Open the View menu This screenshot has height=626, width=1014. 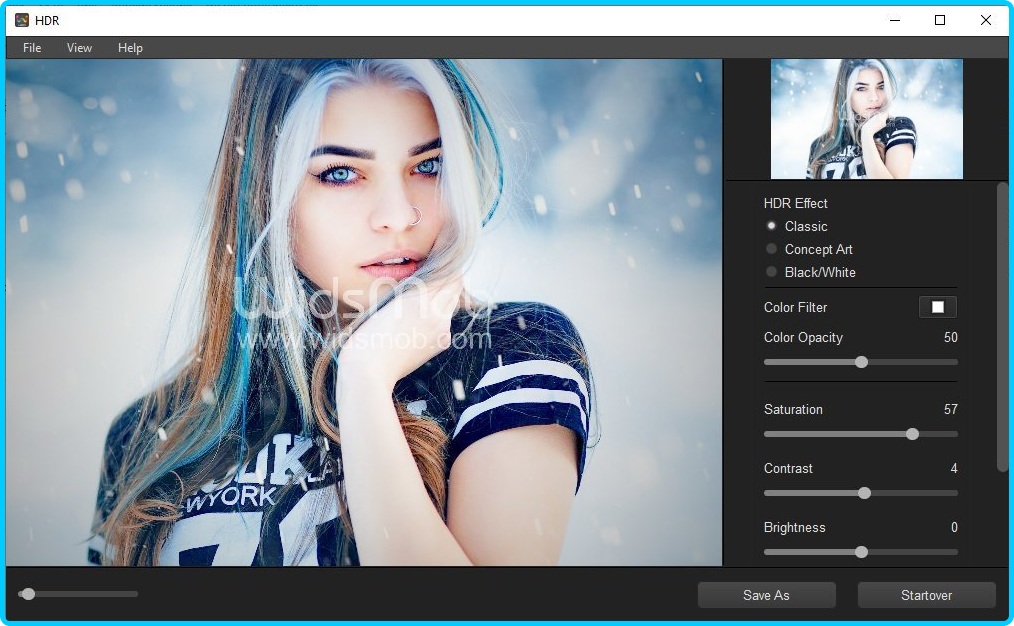[x=79, y=48]
